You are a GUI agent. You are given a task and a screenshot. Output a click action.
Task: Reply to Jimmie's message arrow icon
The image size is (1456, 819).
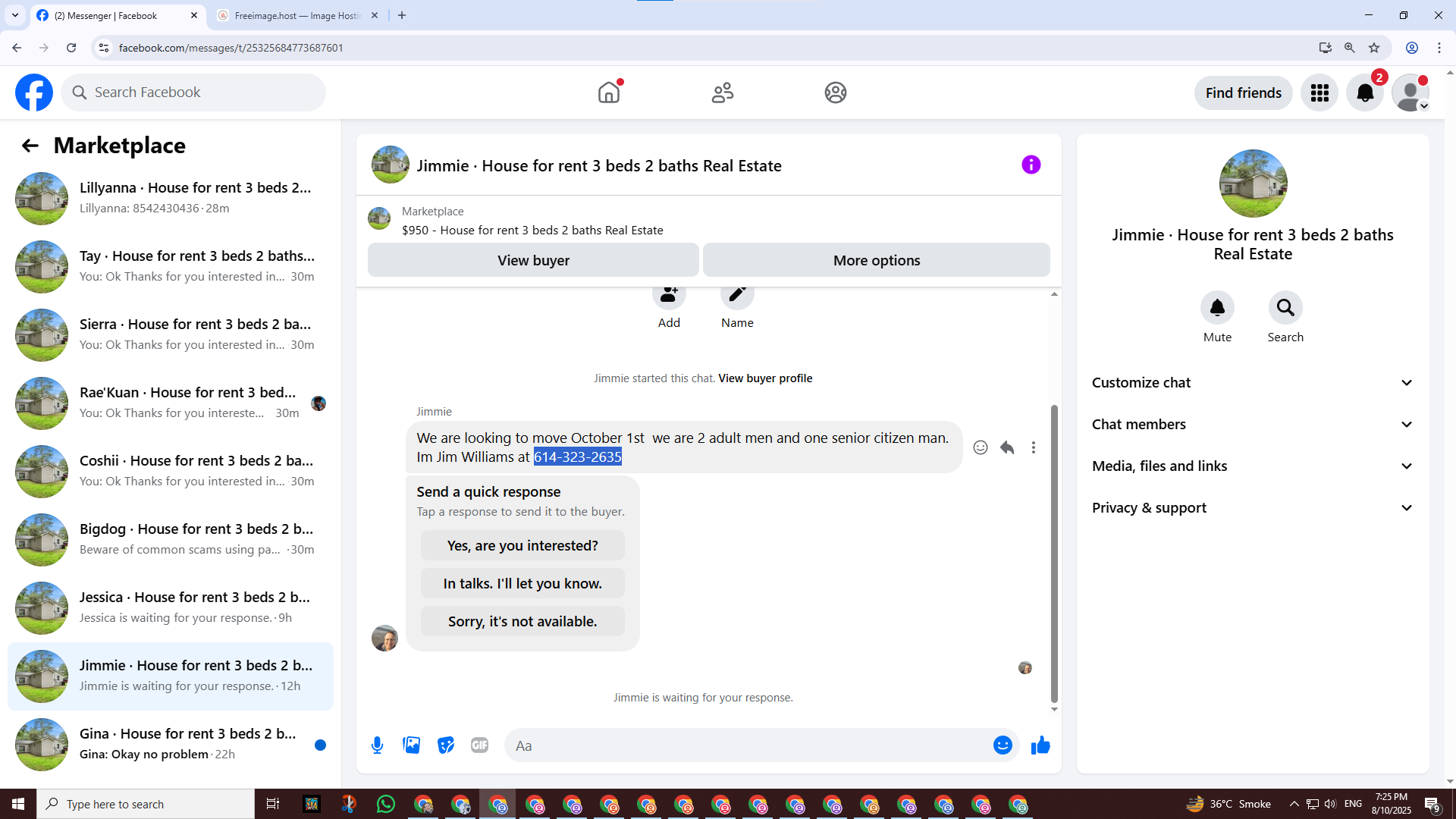coord(1007,447)
